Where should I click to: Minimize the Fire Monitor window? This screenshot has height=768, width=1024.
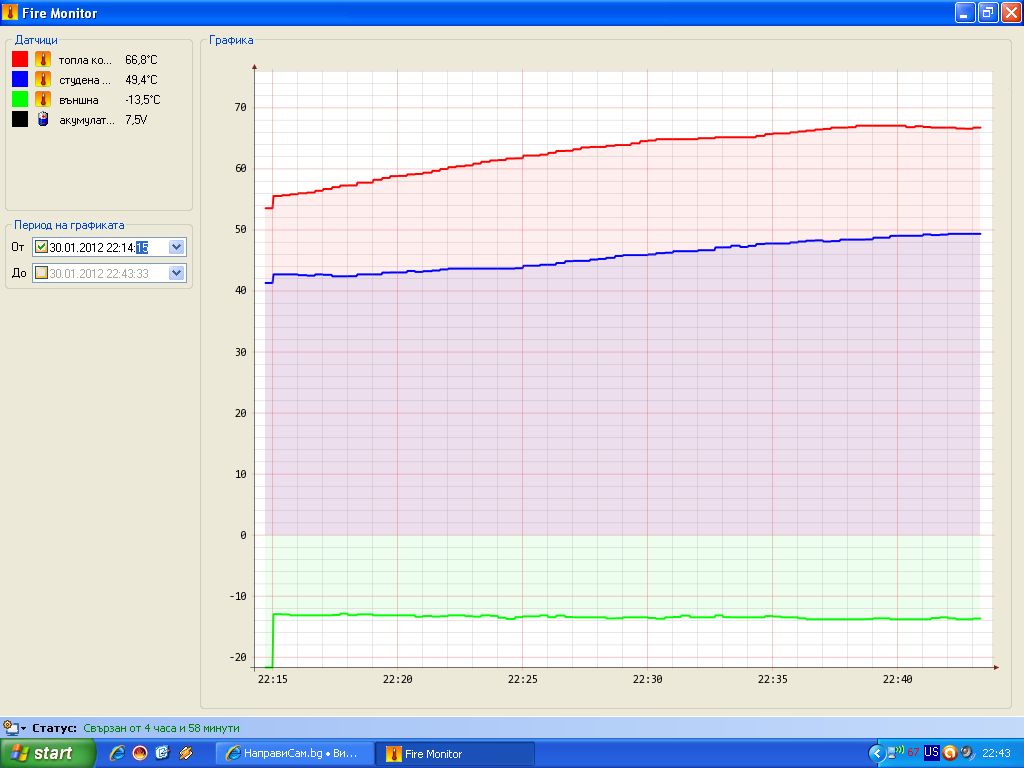(965, 12)
